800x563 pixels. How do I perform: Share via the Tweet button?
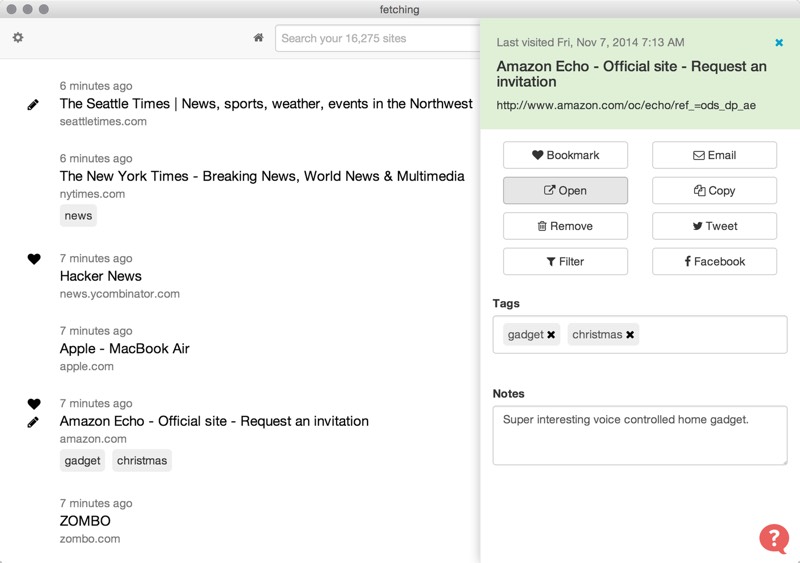point(714,226)
